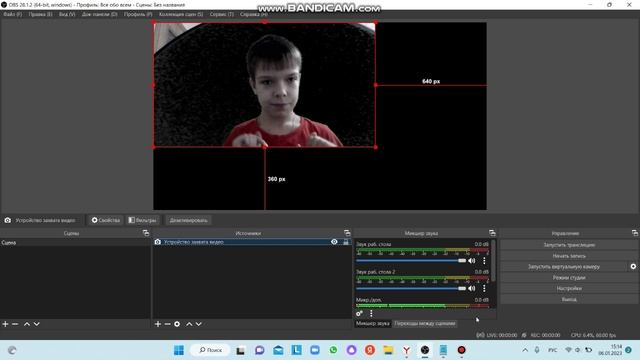Toggle visibility of the video capture device source
This screenshot has height=360, width=640.
click(334, 242)
